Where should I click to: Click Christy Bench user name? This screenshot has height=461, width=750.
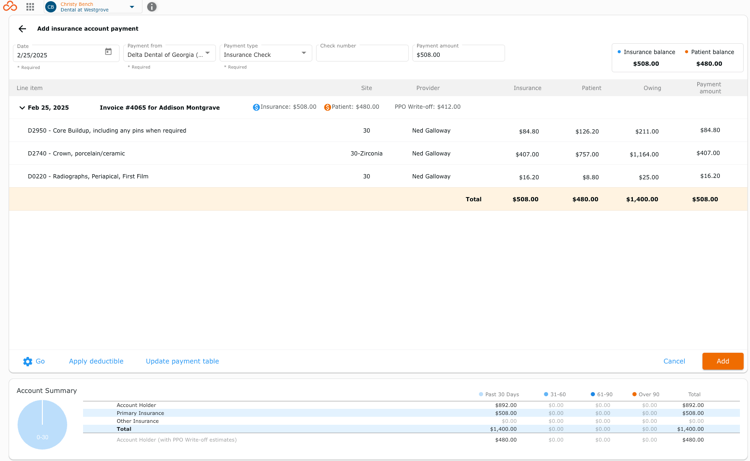coord(77,4)
